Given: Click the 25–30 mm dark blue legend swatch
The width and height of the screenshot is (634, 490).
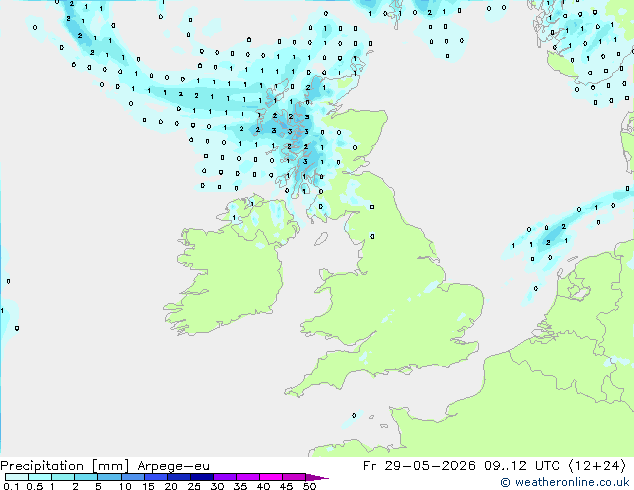Looking at the screenshot, I should (x=201, y=477).
